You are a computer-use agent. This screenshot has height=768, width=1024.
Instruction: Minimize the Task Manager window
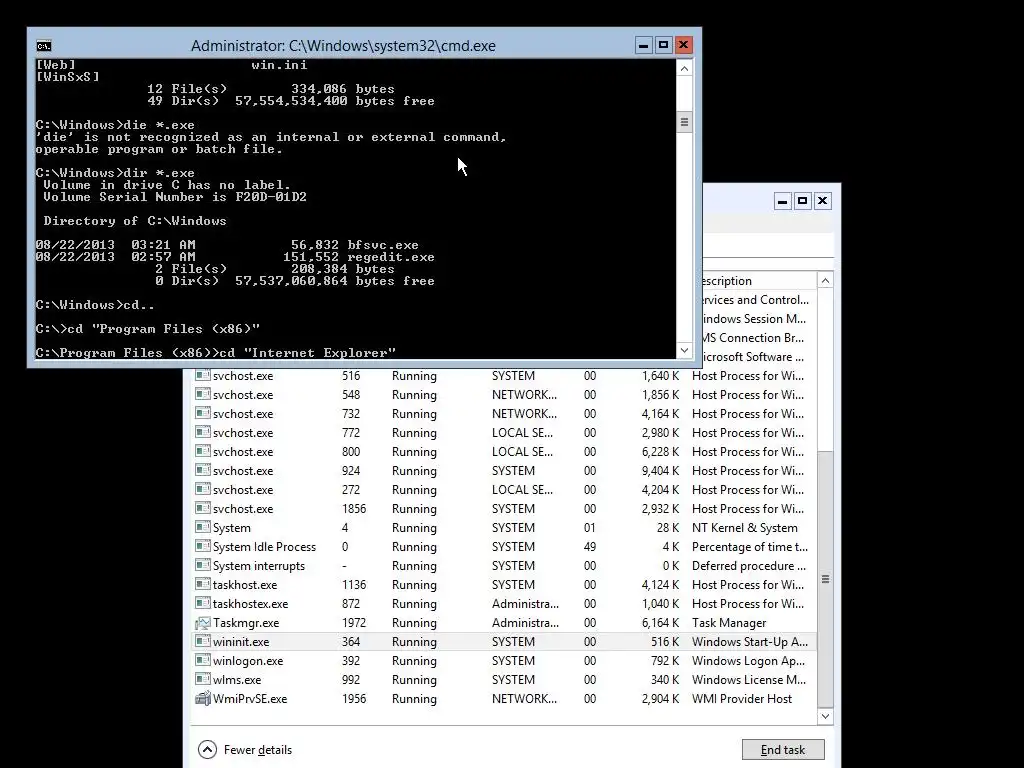coord(782,201)
